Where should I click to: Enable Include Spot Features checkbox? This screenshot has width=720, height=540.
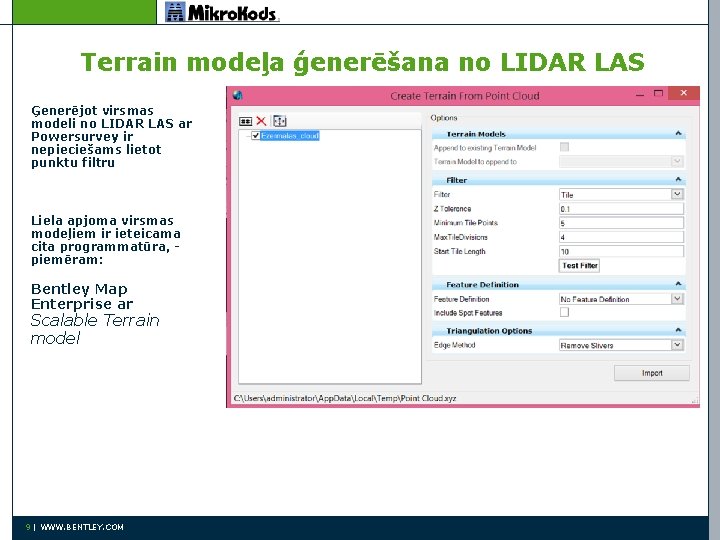[564, 312]
